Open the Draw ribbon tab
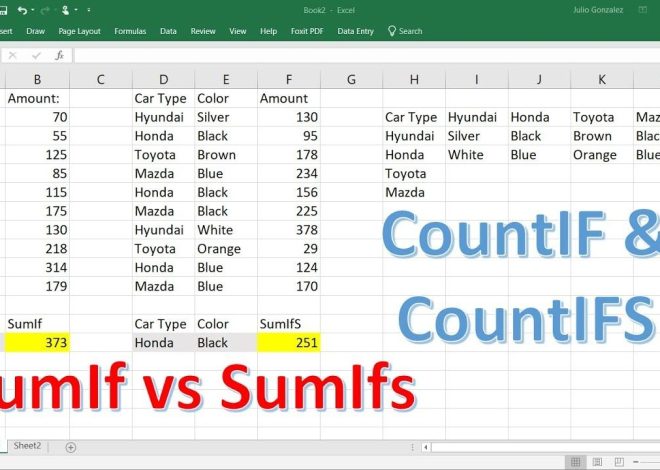The image size is (660, 470). [x=35, y=31]
